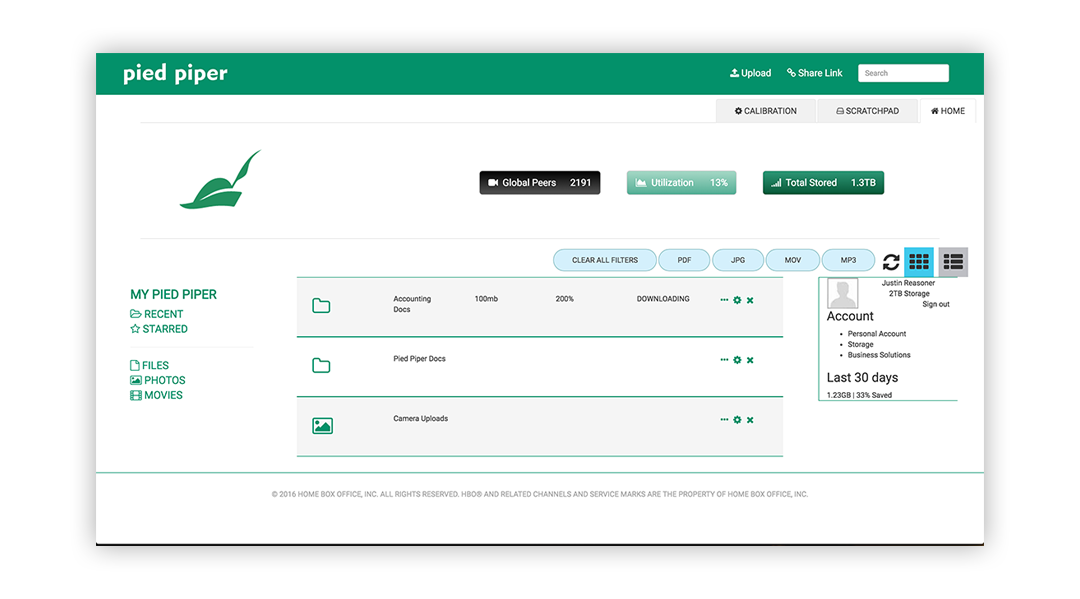Image resolution: width=1080 pixels, height=599 pixels.
Task: Open the Starred section
Action: pyautogui.click(x=159, y=329)
